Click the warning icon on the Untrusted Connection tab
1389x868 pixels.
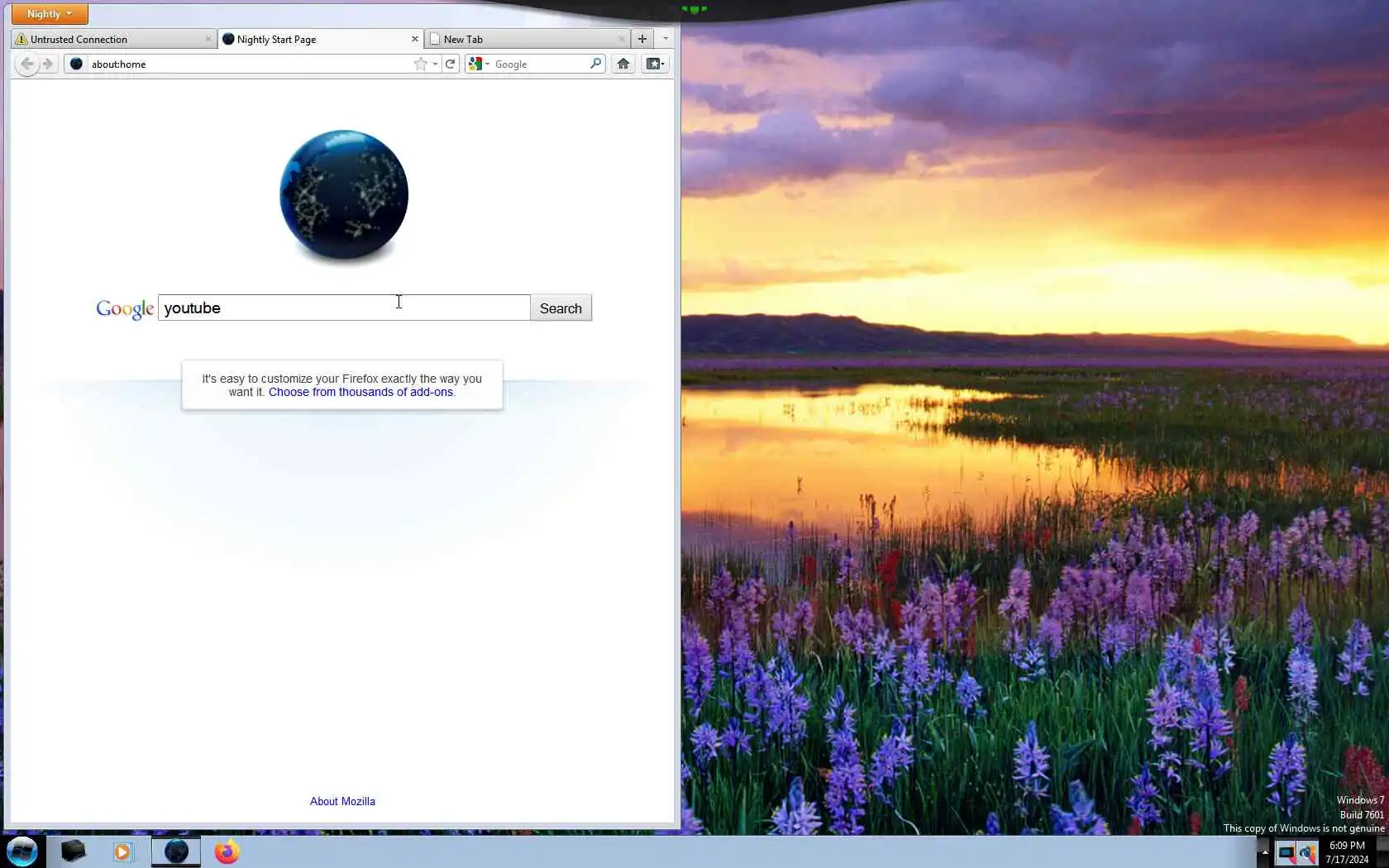pos(21,39)
